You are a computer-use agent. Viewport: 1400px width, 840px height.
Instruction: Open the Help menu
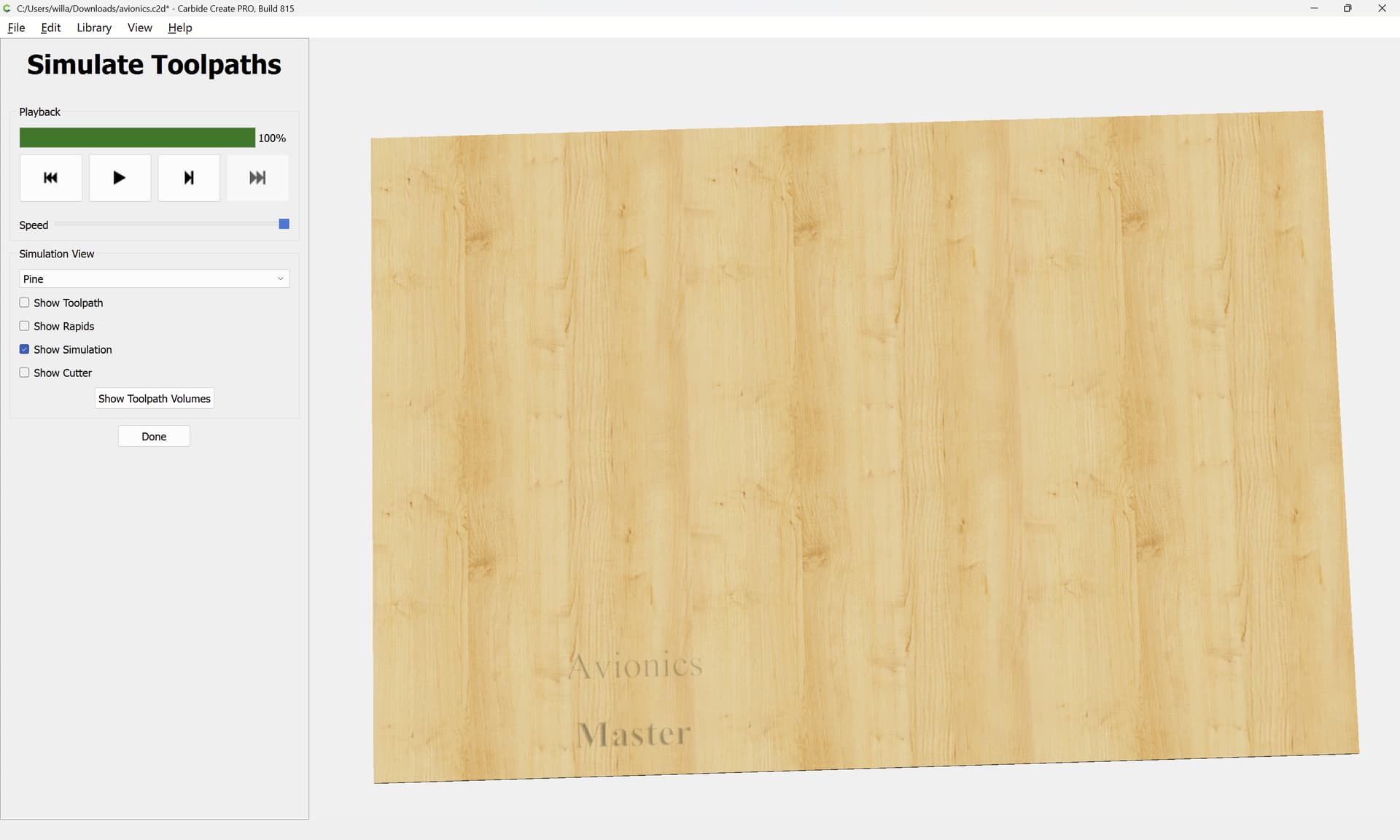179,28
